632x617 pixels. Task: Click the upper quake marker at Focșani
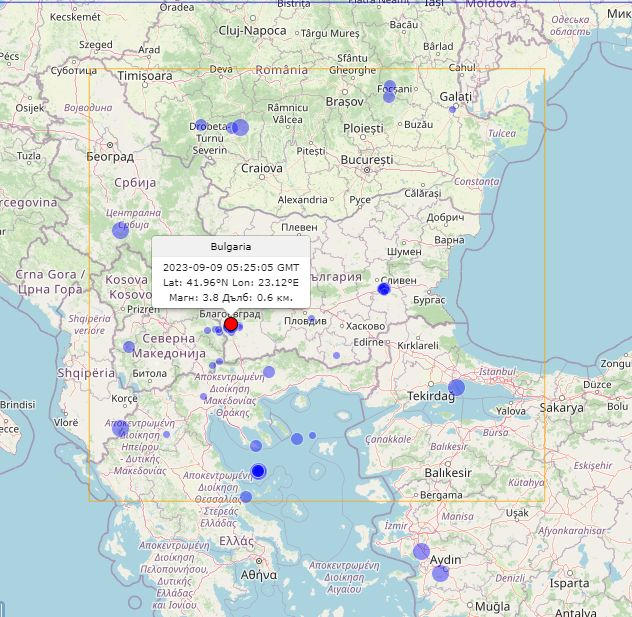tap(389, 86)
